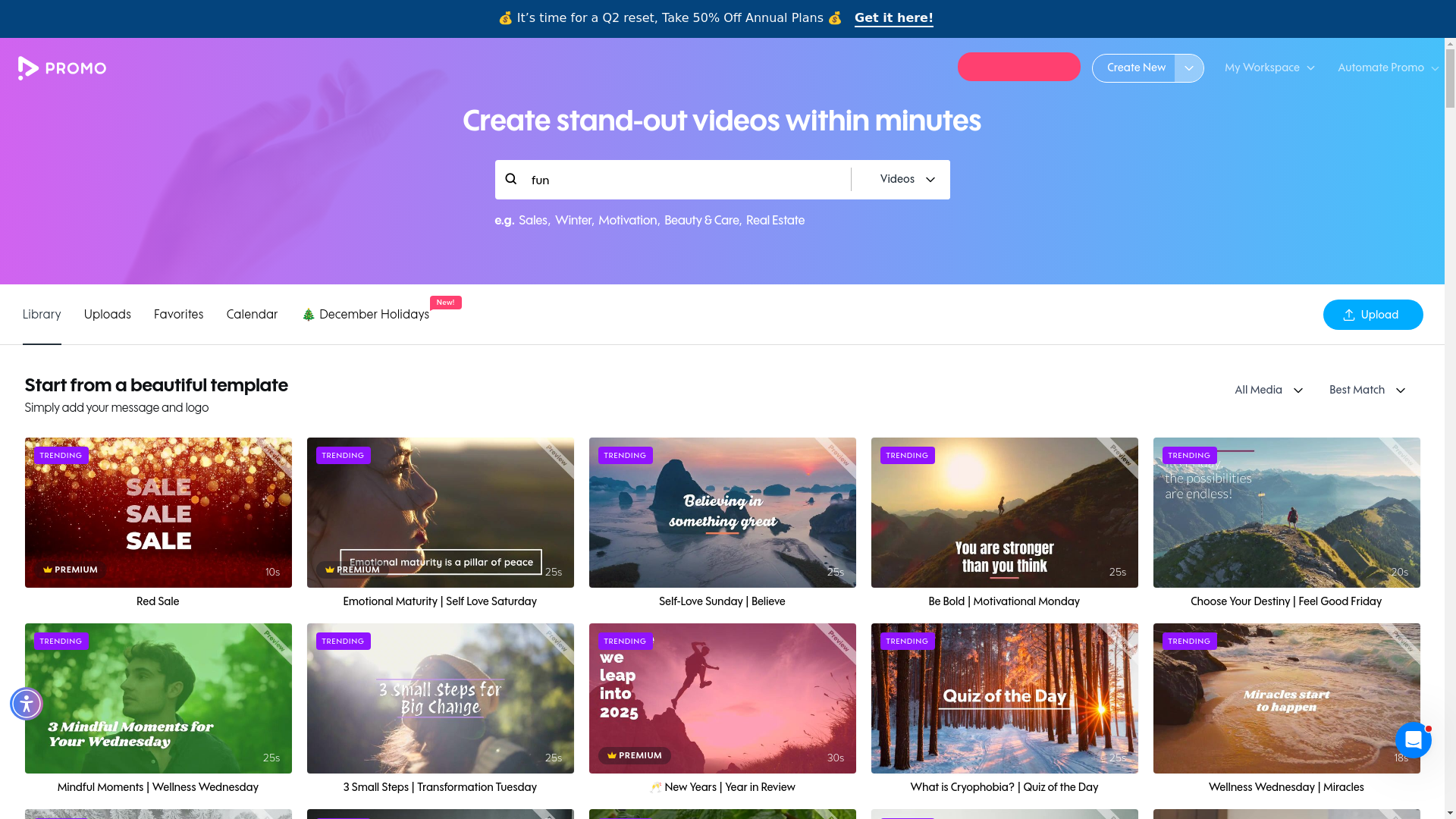Click Preview ribbon on Be Bold template
Screen dimensions: 1456x819
click(x=1121, y=455)
